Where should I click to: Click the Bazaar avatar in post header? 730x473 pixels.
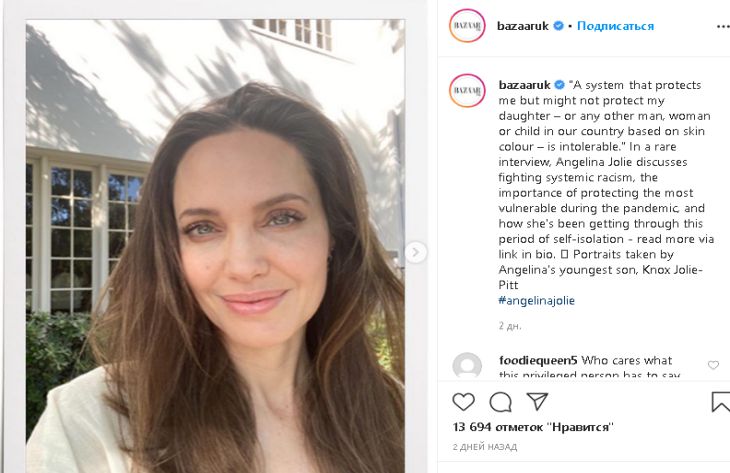point(467,26)
